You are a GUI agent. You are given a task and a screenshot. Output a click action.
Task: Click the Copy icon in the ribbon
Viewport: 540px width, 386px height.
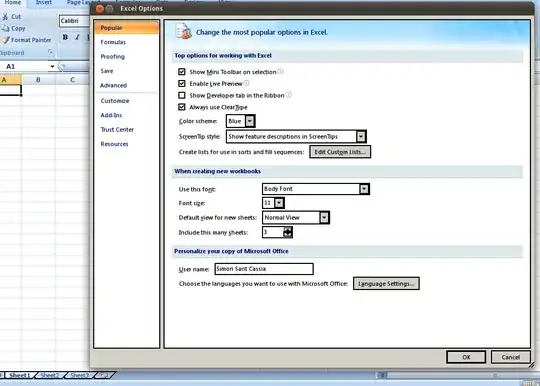[x=5, y=28]
